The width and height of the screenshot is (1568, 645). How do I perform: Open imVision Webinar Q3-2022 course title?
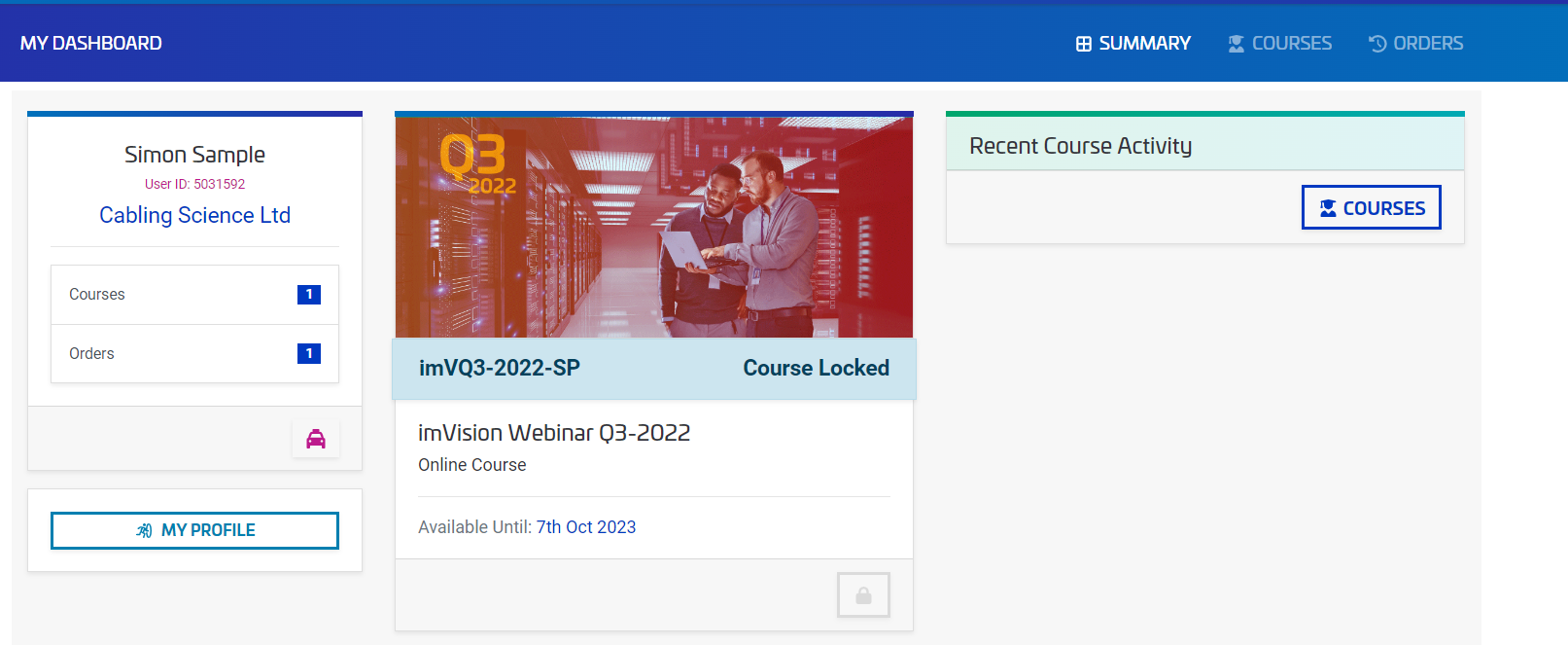click(554, 433)
